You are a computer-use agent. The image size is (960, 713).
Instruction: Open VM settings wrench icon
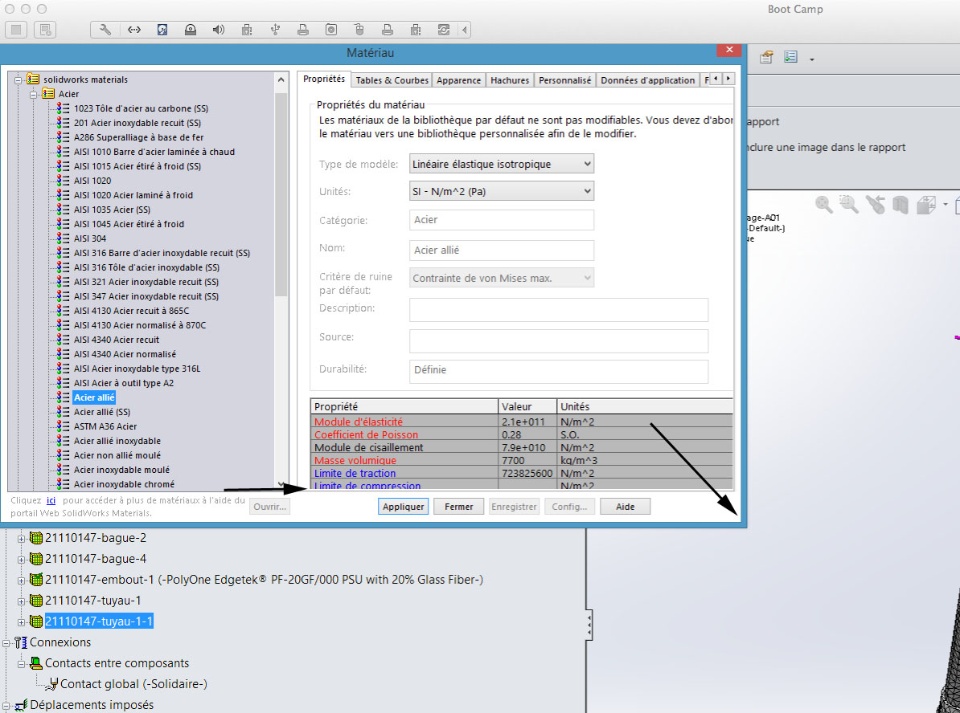click(105, 29)
